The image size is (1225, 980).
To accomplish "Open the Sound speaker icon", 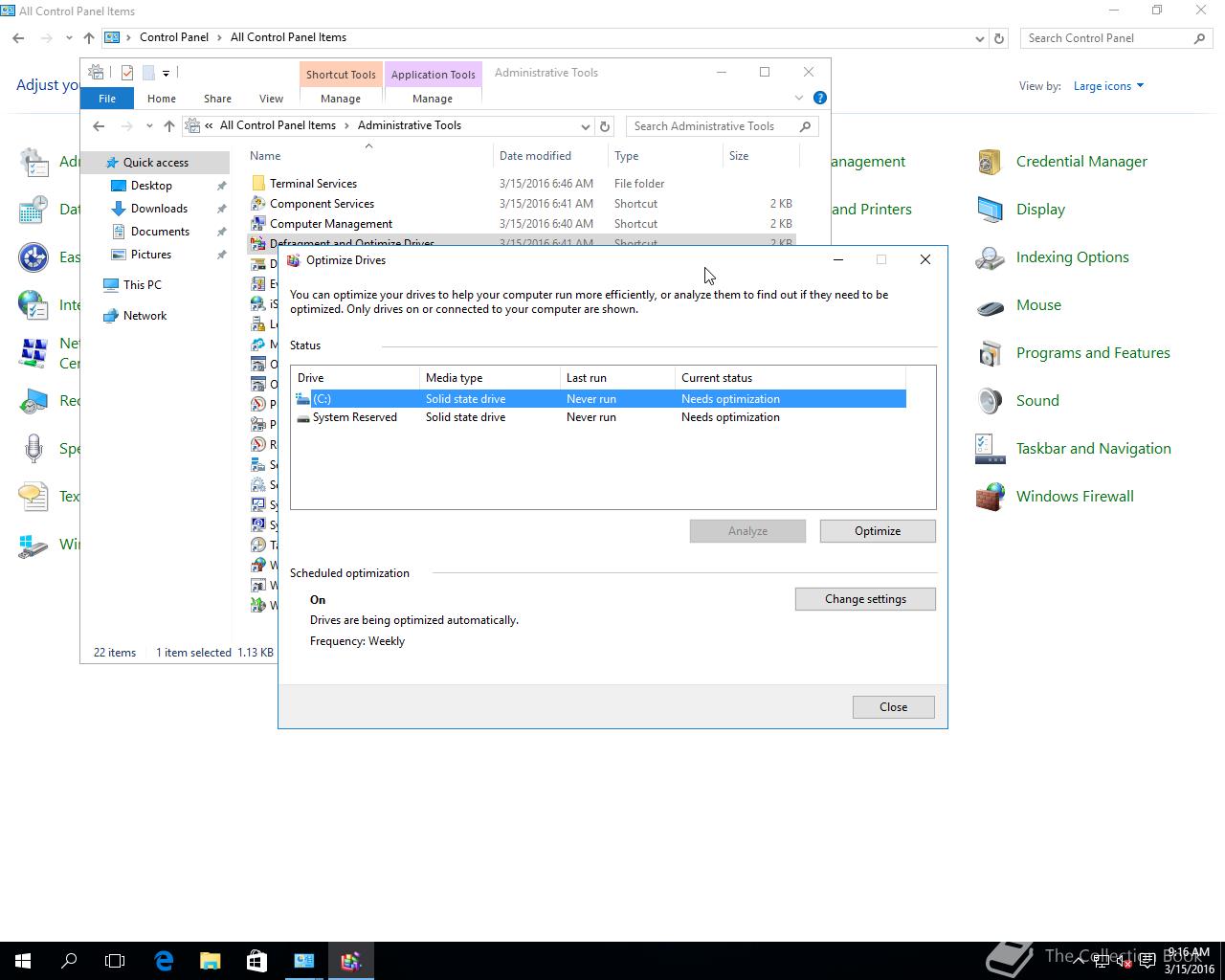I will [x=990, y=401].
